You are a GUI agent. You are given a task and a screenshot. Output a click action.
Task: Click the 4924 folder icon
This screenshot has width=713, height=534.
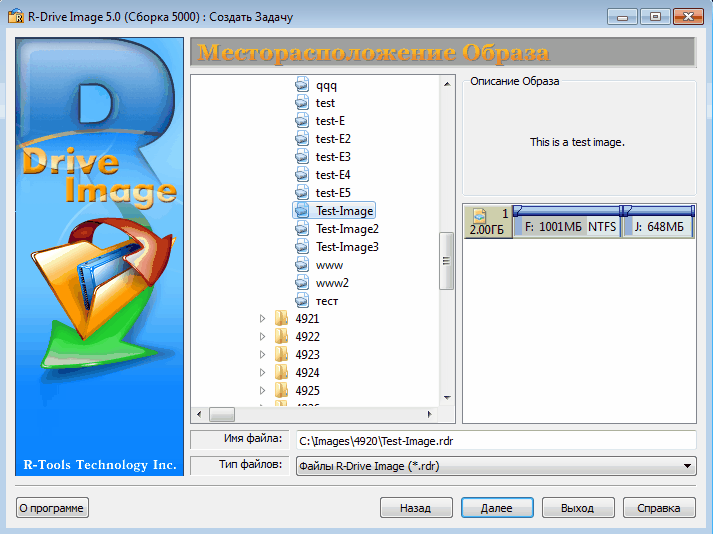[x=281, y=373]
